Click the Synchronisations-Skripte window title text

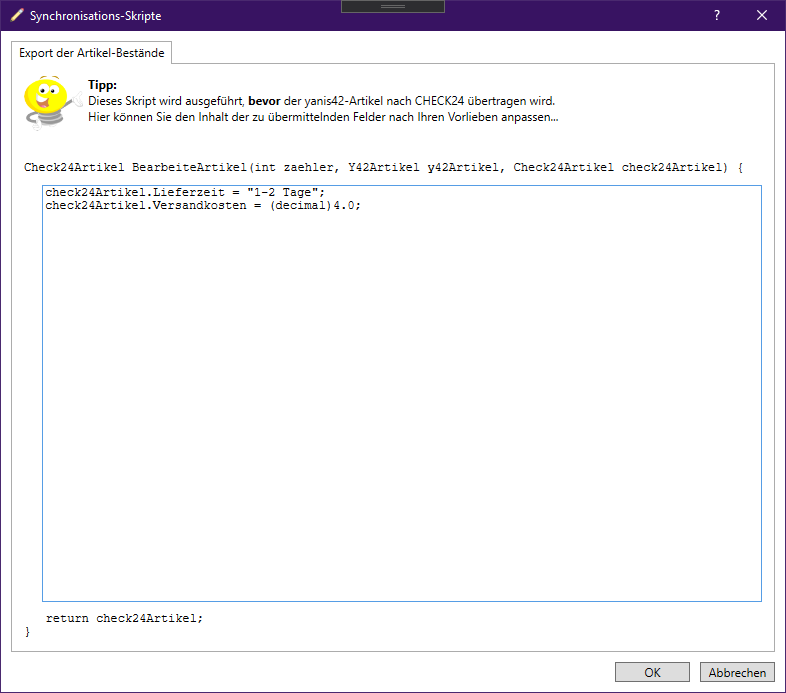[x=95, y=16]
